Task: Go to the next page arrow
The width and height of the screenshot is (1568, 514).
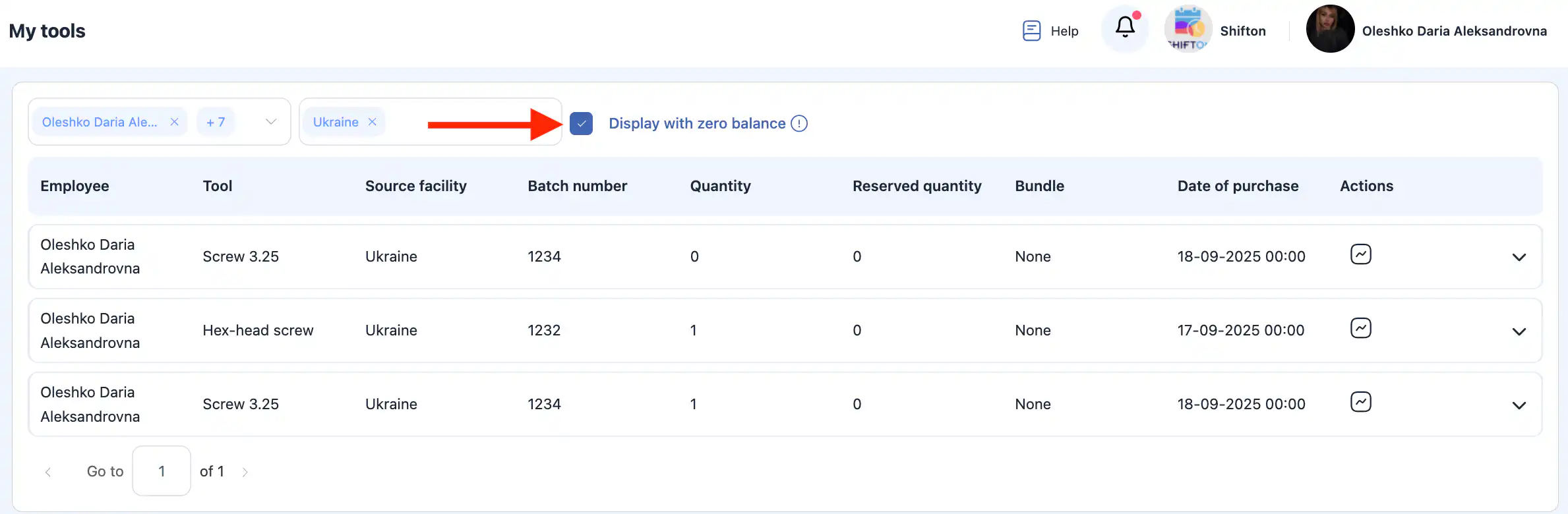Action: click(x=245, y=472)
